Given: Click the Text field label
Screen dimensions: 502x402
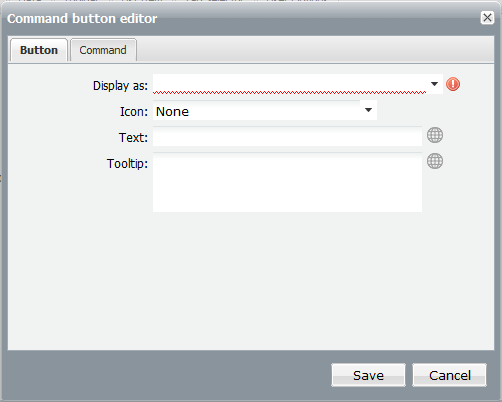Looking at the screenshot, I should click(x=133, y=137).
